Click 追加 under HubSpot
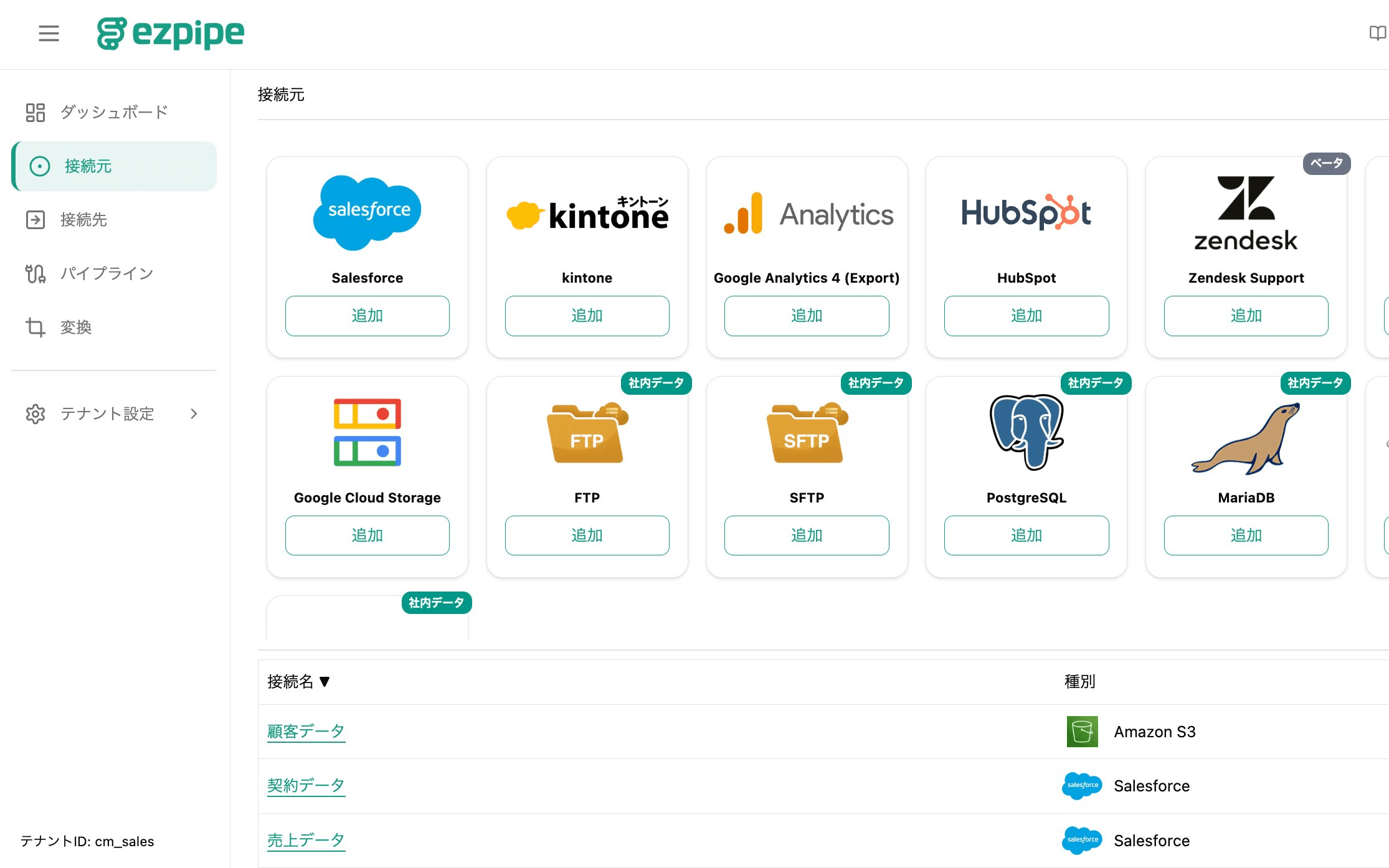The width and height of the screenshot is (1389, 868). point(1026,316)
